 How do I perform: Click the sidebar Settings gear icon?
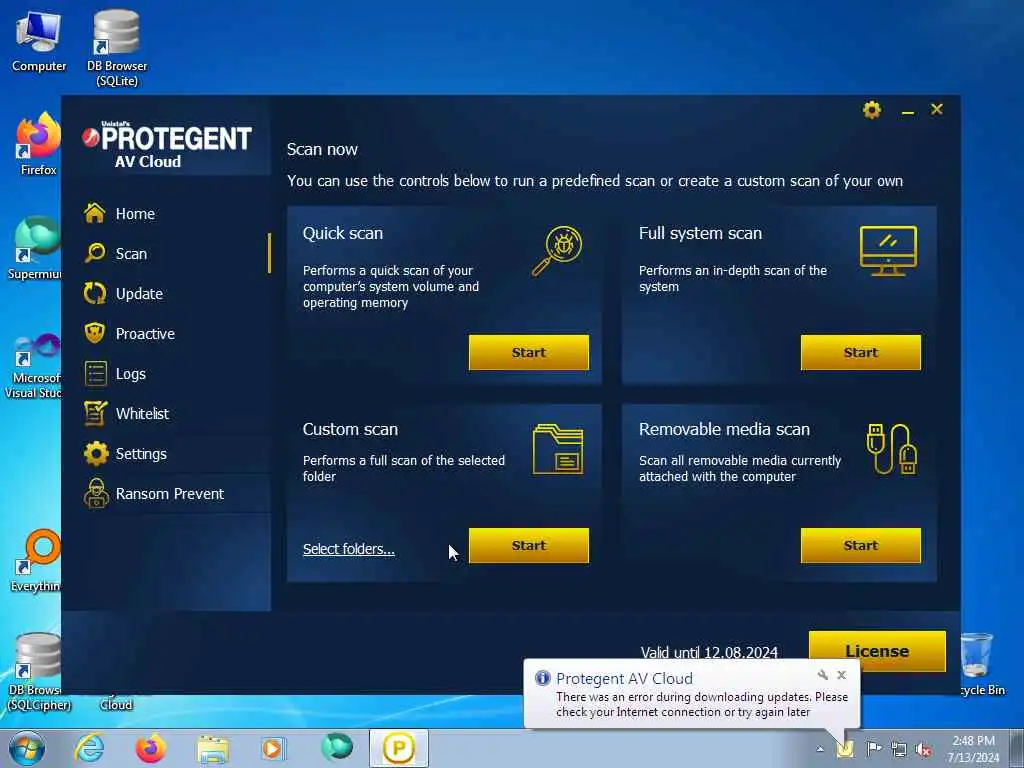(96, 453)
